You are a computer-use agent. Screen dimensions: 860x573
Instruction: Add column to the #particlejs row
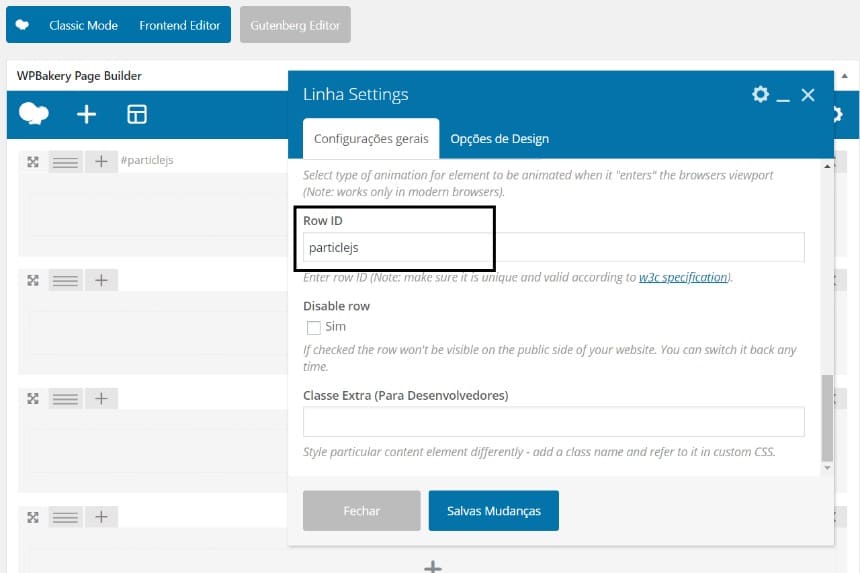coord(101,161)
